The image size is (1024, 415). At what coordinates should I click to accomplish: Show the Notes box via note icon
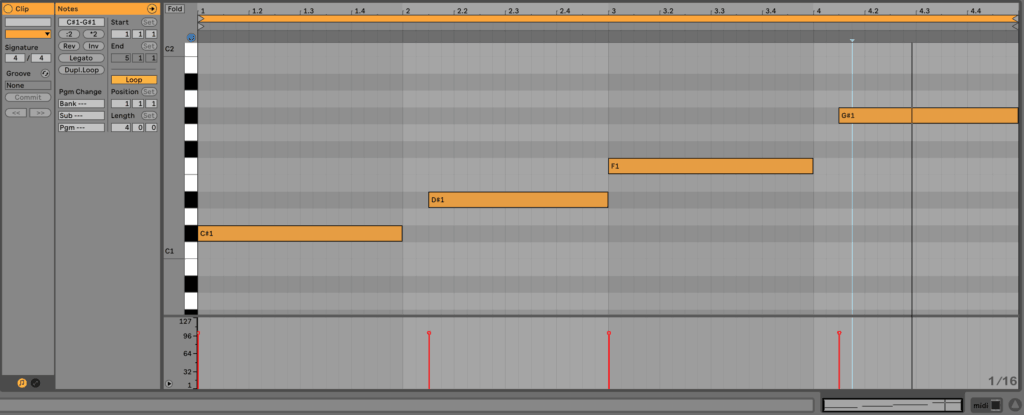[x=22, y=383]
